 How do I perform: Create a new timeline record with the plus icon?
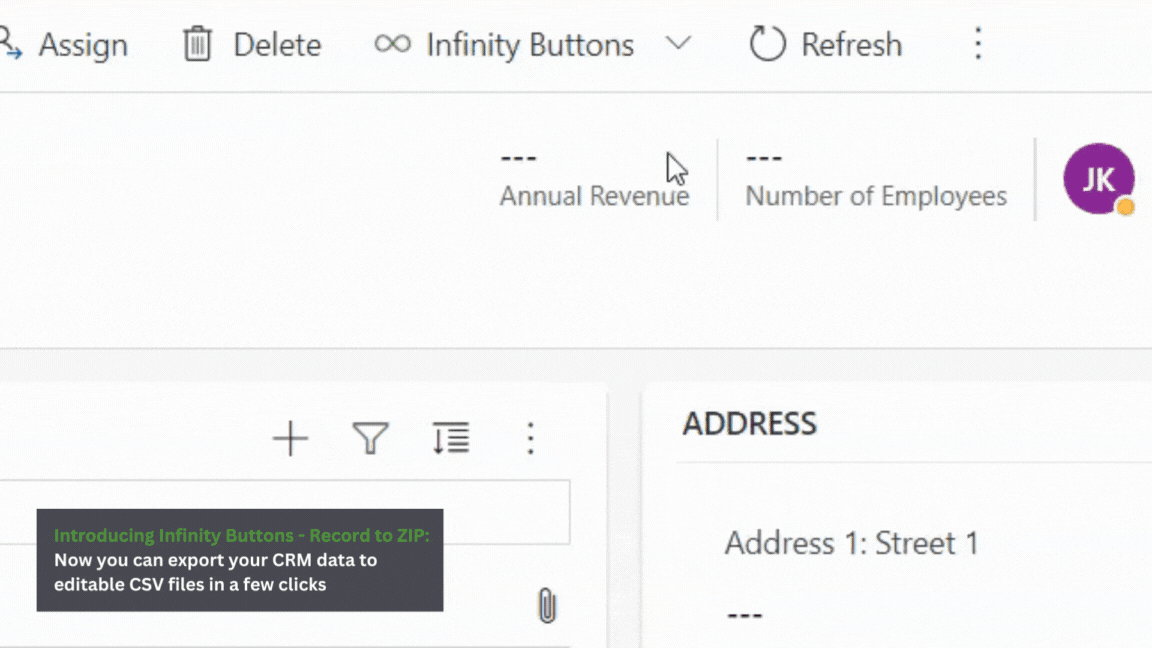point(289,438)
